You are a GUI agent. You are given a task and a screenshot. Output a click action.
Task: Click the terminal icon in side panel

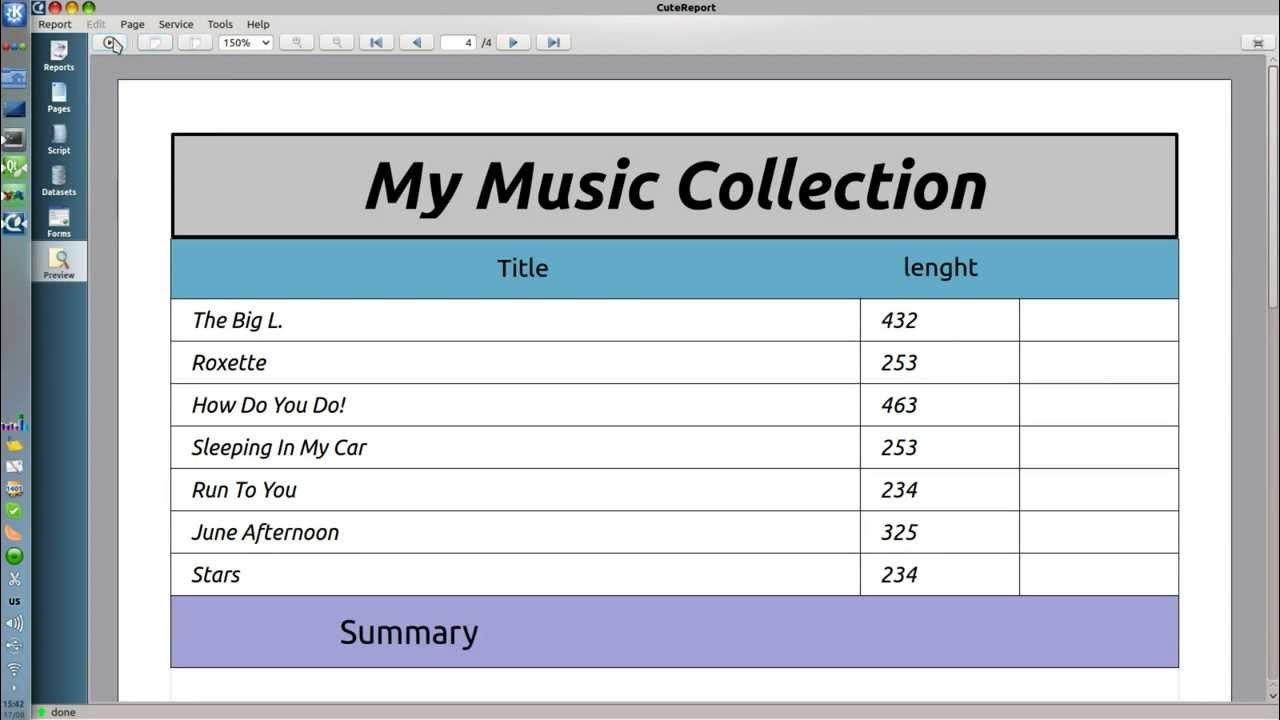click(14, 139)
